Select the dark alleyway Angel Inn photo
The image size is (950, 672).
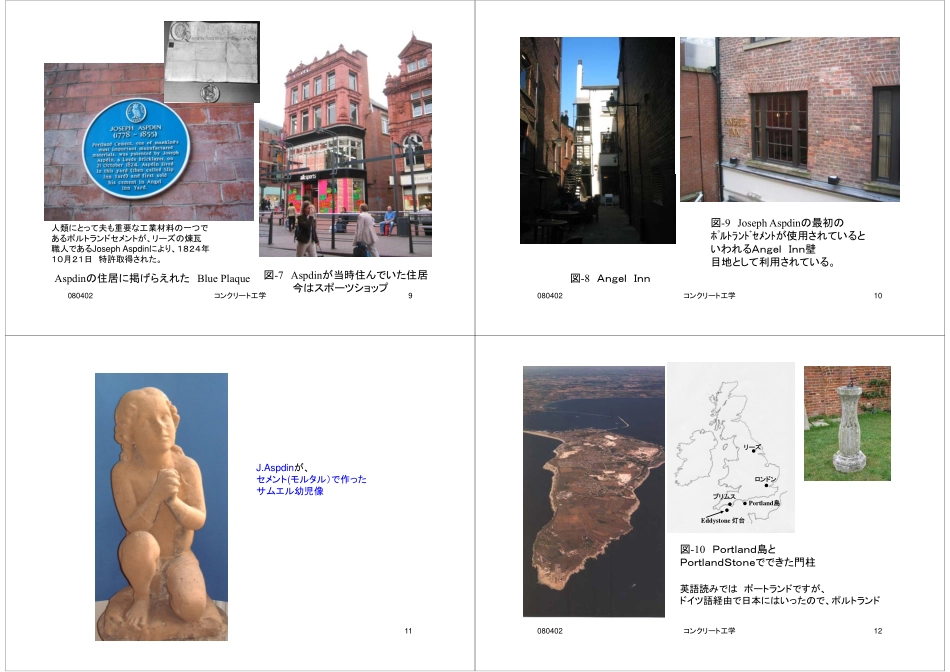pyautogui.click(x=597, y=141)
